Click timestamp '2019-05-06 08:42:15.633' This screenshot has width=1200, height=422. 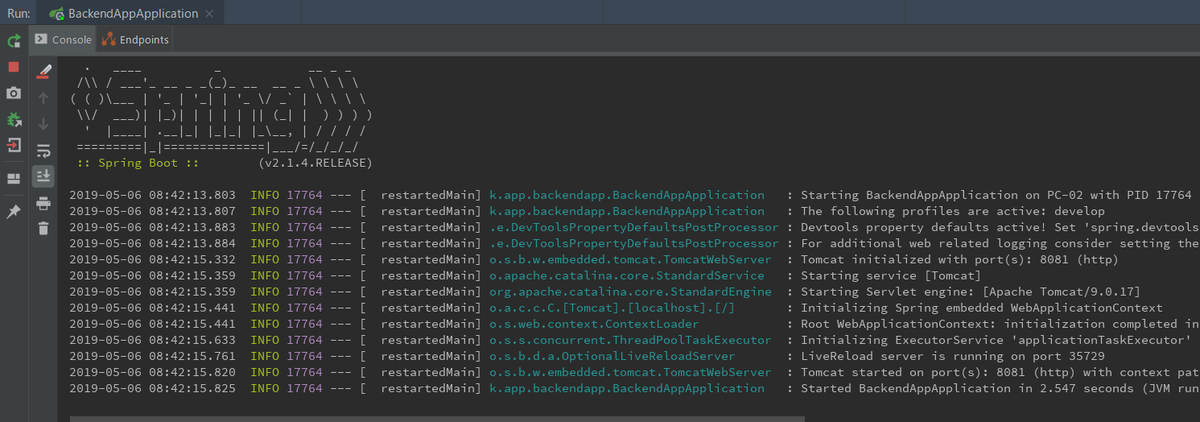153,341
